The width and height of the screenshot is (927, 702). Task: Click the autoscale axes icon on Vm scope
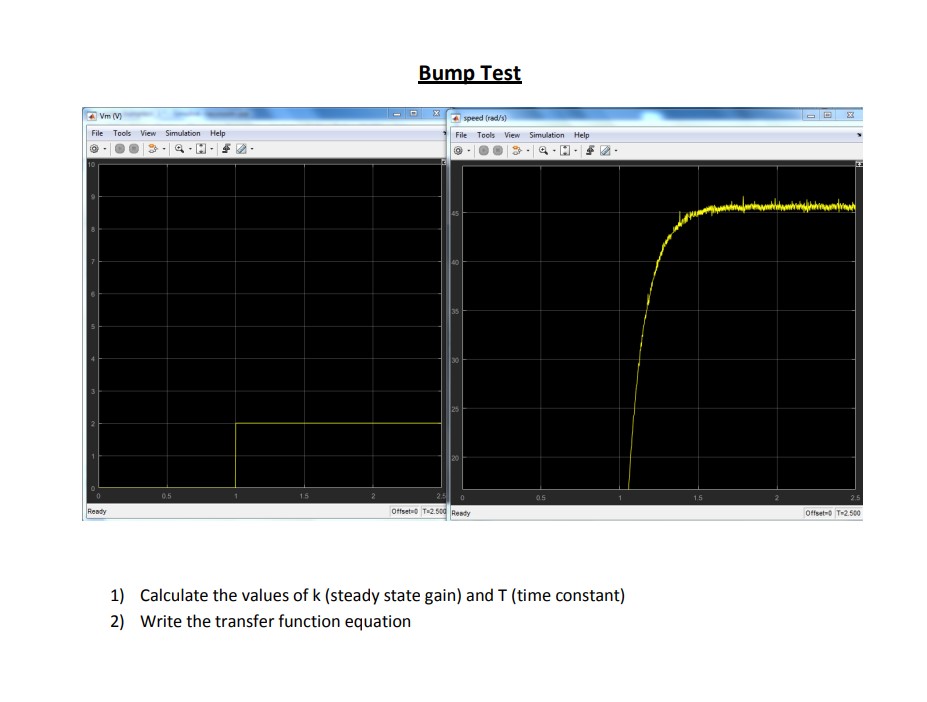pos(201,148)
